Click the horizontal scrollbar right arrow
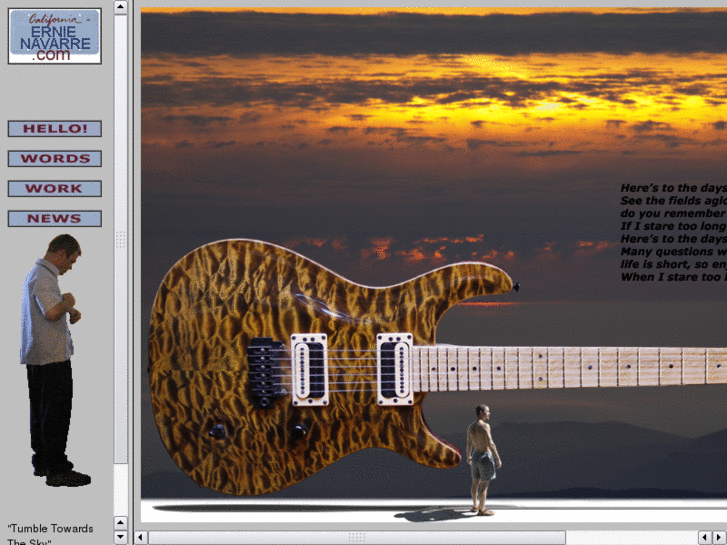The image size is (727, 545). pos(720,538)
